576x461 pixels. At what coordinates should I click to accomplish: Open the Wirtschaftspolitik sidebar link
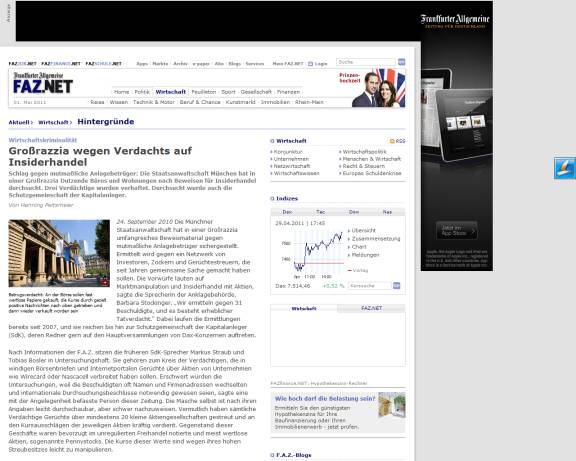[364, 152]
